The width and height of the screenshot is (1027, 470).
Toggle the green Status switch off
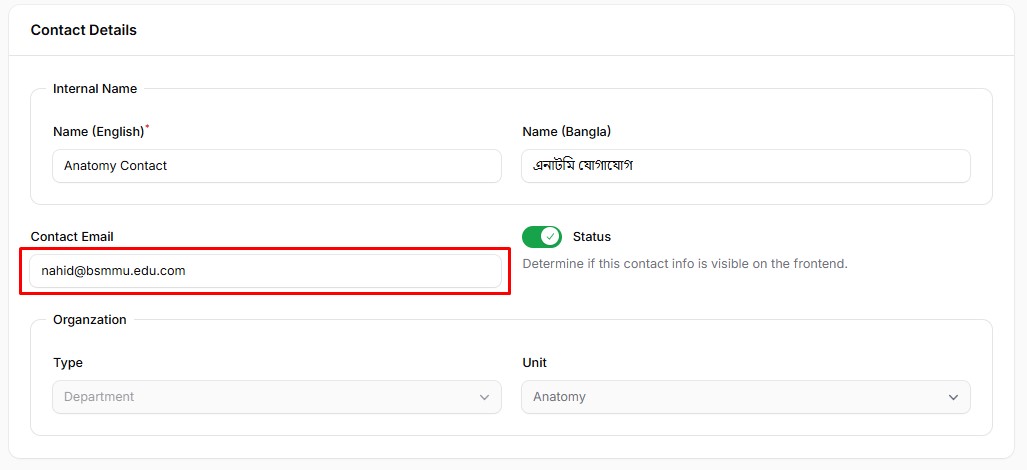542,236
